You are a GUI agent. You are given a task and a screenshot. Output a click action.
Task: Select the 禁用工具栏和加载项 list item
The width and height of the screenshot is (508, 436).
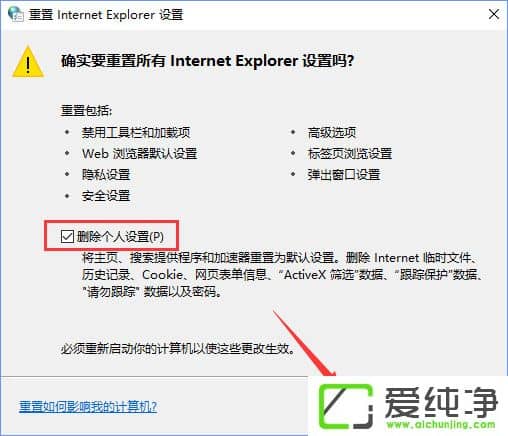click(x=136, y=133)
